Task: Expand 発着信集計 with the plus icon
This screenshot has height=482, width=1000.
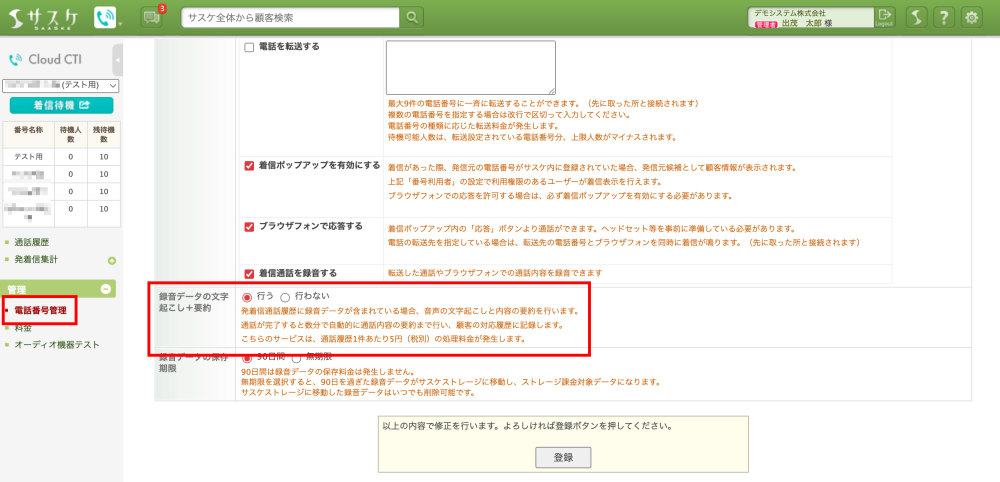Action: point(112,261)
